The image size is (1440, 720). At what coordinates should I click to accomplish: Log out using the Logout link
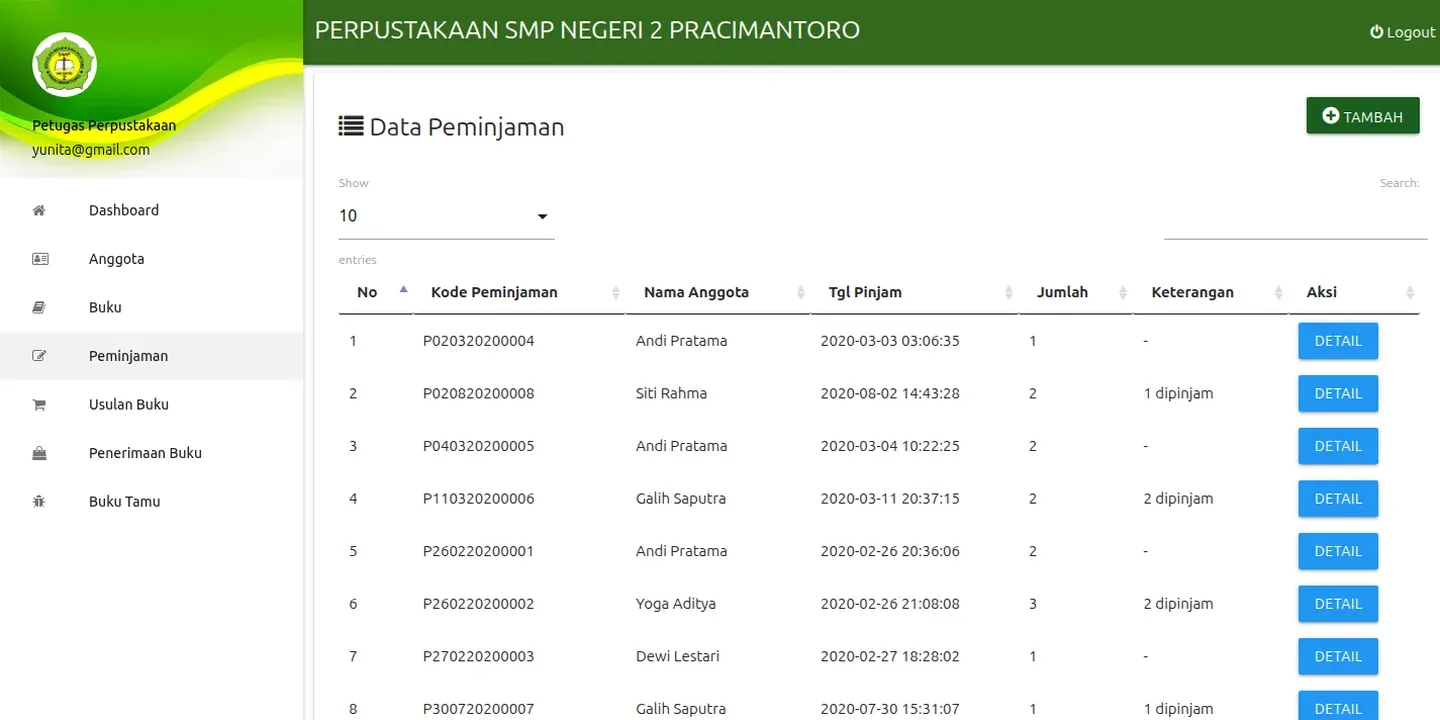(1402, 32)
